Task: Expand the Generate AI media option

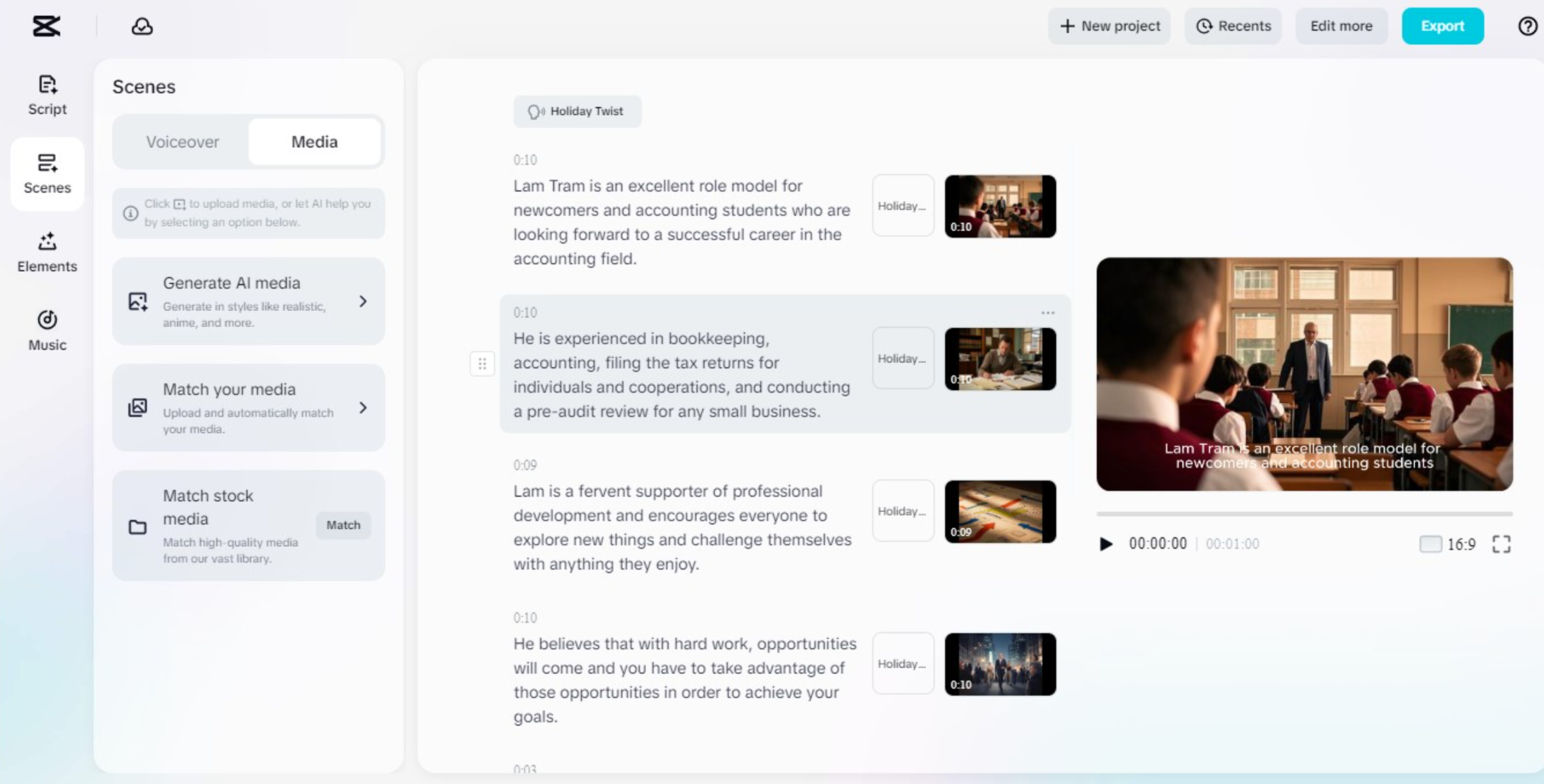Action: (364, 301)
